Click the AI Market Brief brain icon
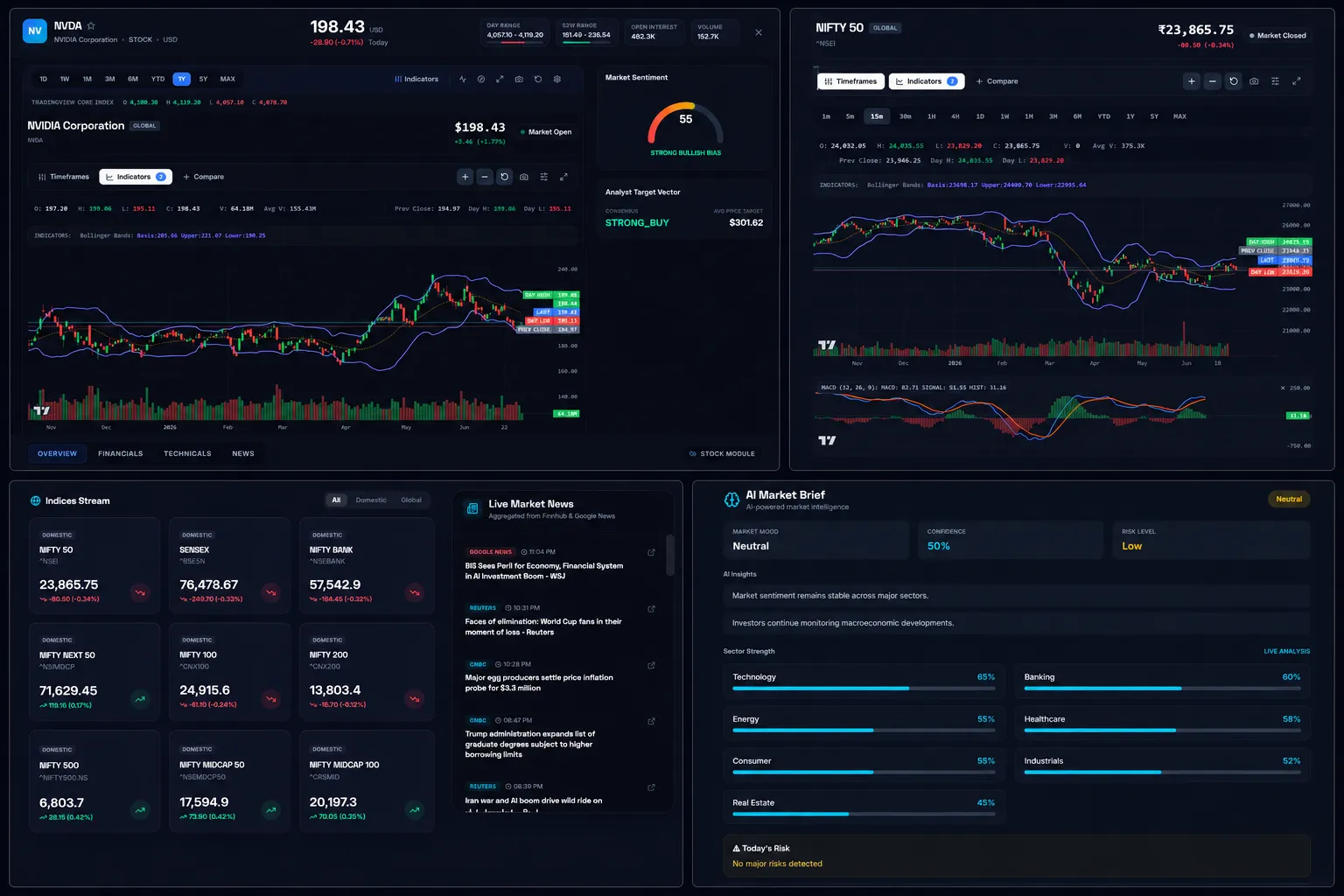Viewport: 1344px width, 896px height. click(x=731, y=500)
